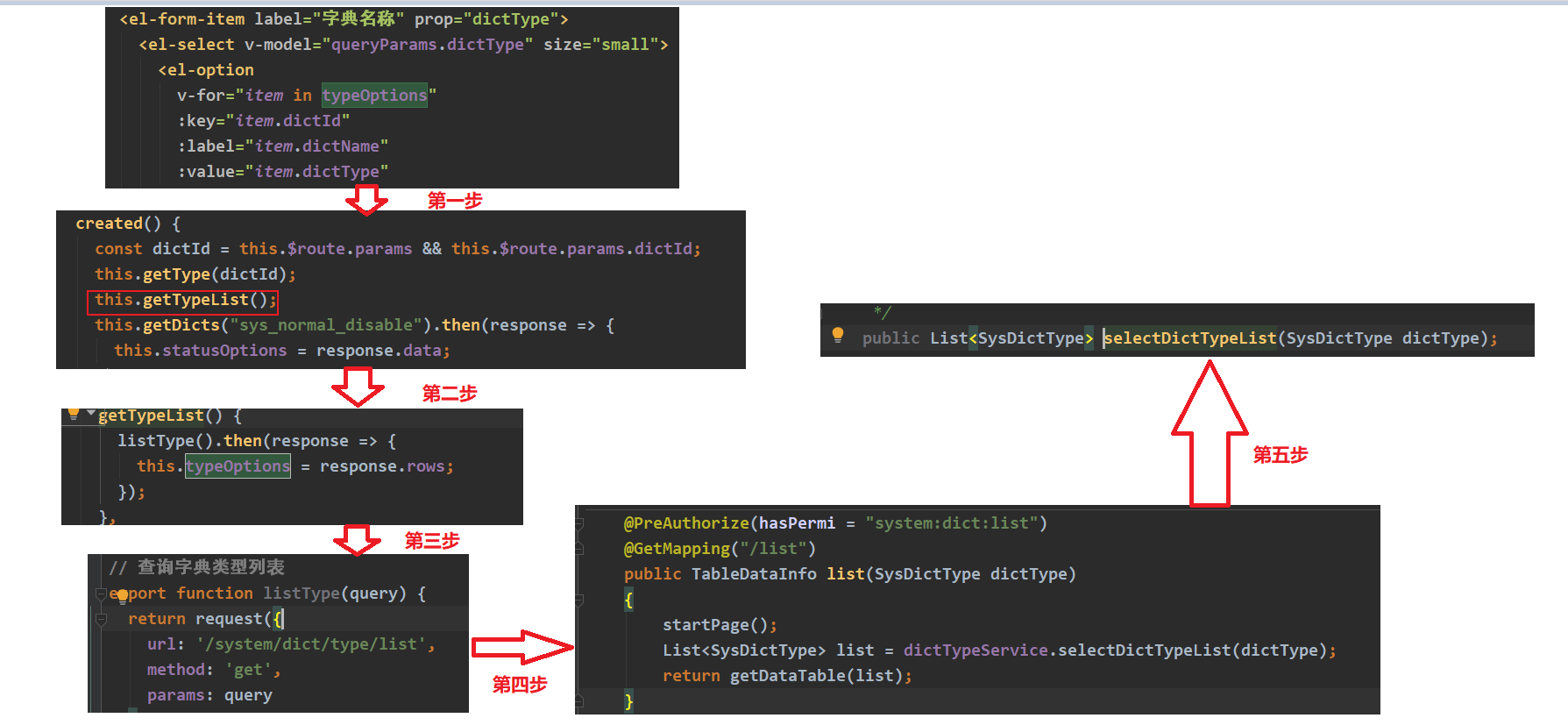Click the return getDataTable(list) statement
Screen dimensions: 1568x725
point(787,675)
